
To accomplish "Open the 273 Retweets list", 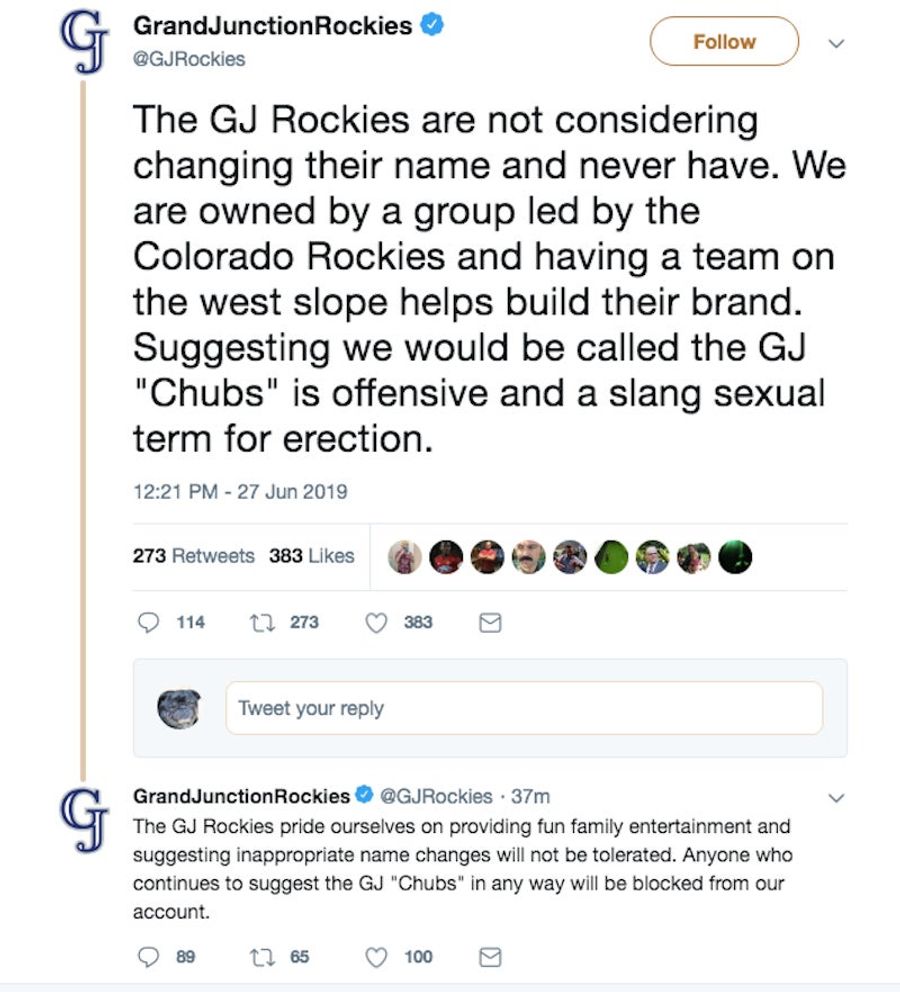I will [x=194, y=555].
